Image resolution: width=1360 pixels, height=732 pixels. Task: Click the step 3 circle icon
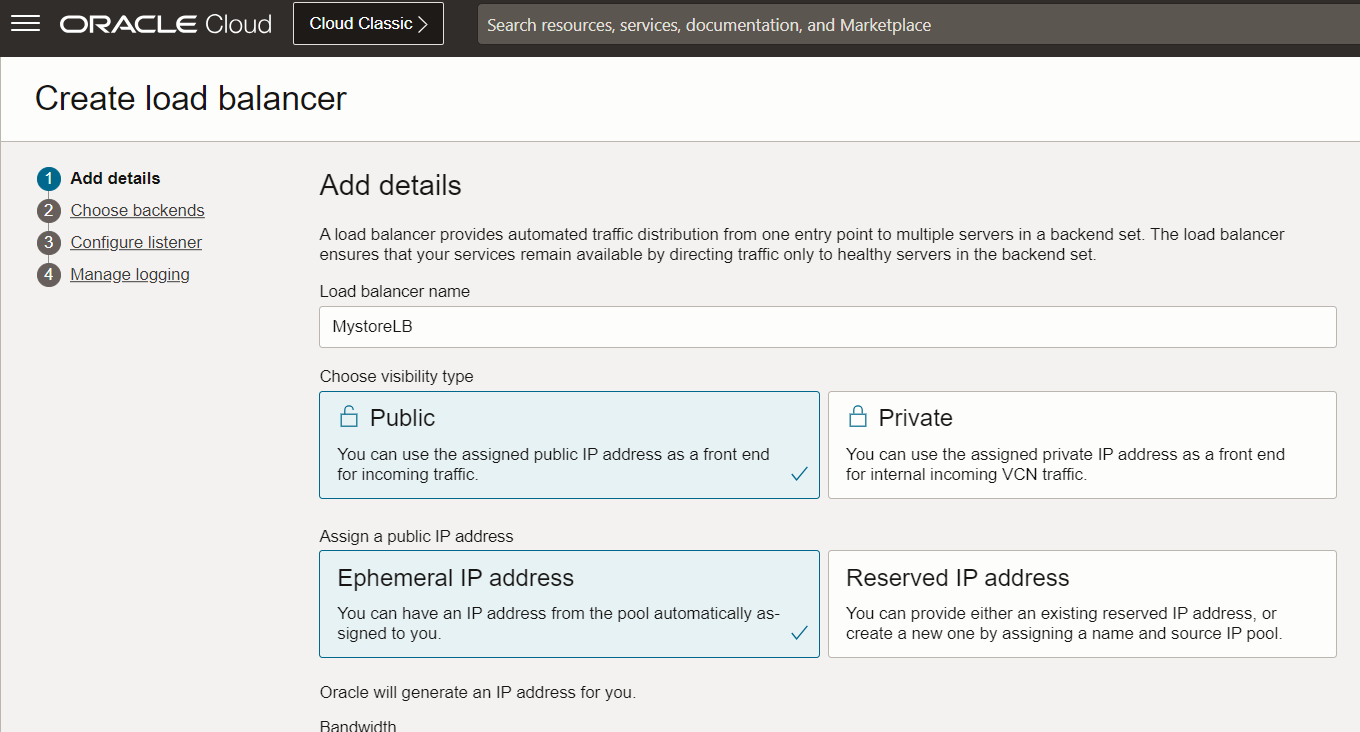pyautogui.click(x=49, y=243)
